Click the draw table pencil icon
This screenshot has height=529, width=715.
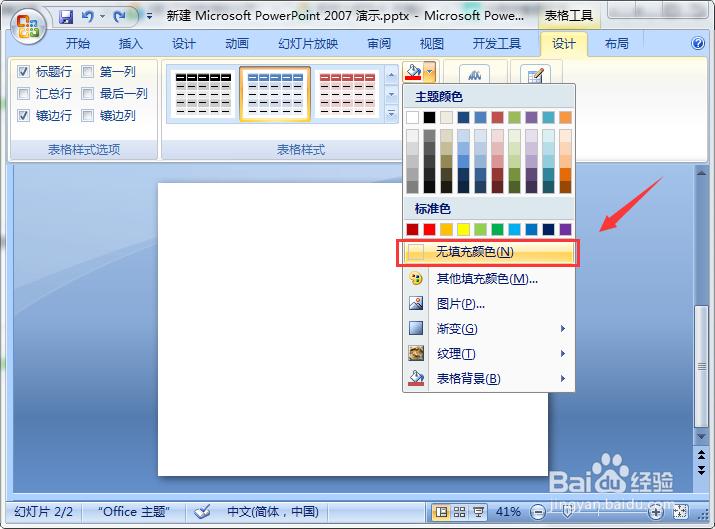(x=535, y=74)
